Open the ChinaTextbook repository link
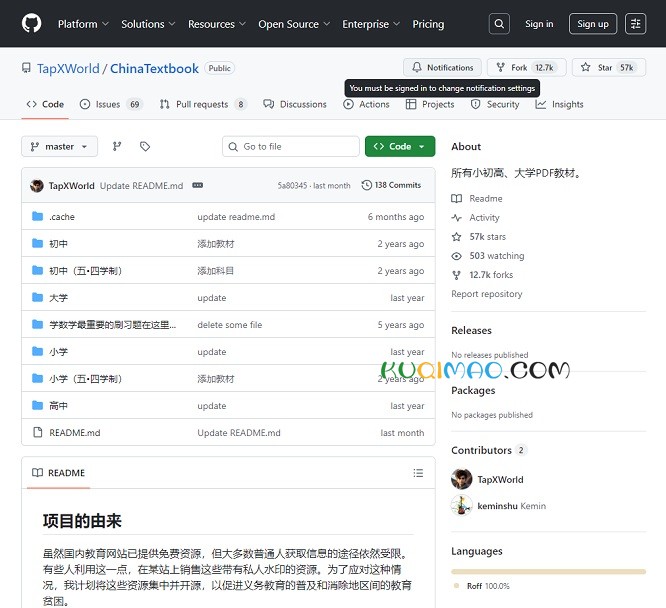The image size is (666, 608). 154,68
